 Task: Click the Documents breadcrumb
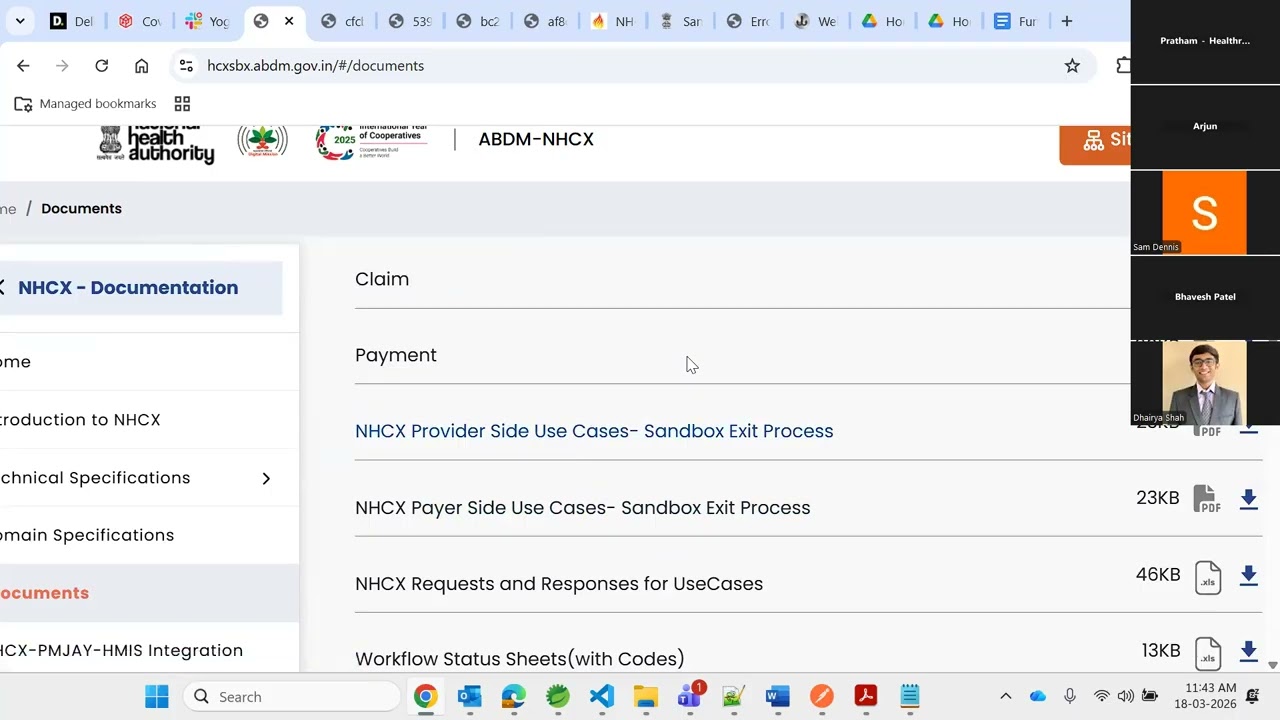coord(81,209)
